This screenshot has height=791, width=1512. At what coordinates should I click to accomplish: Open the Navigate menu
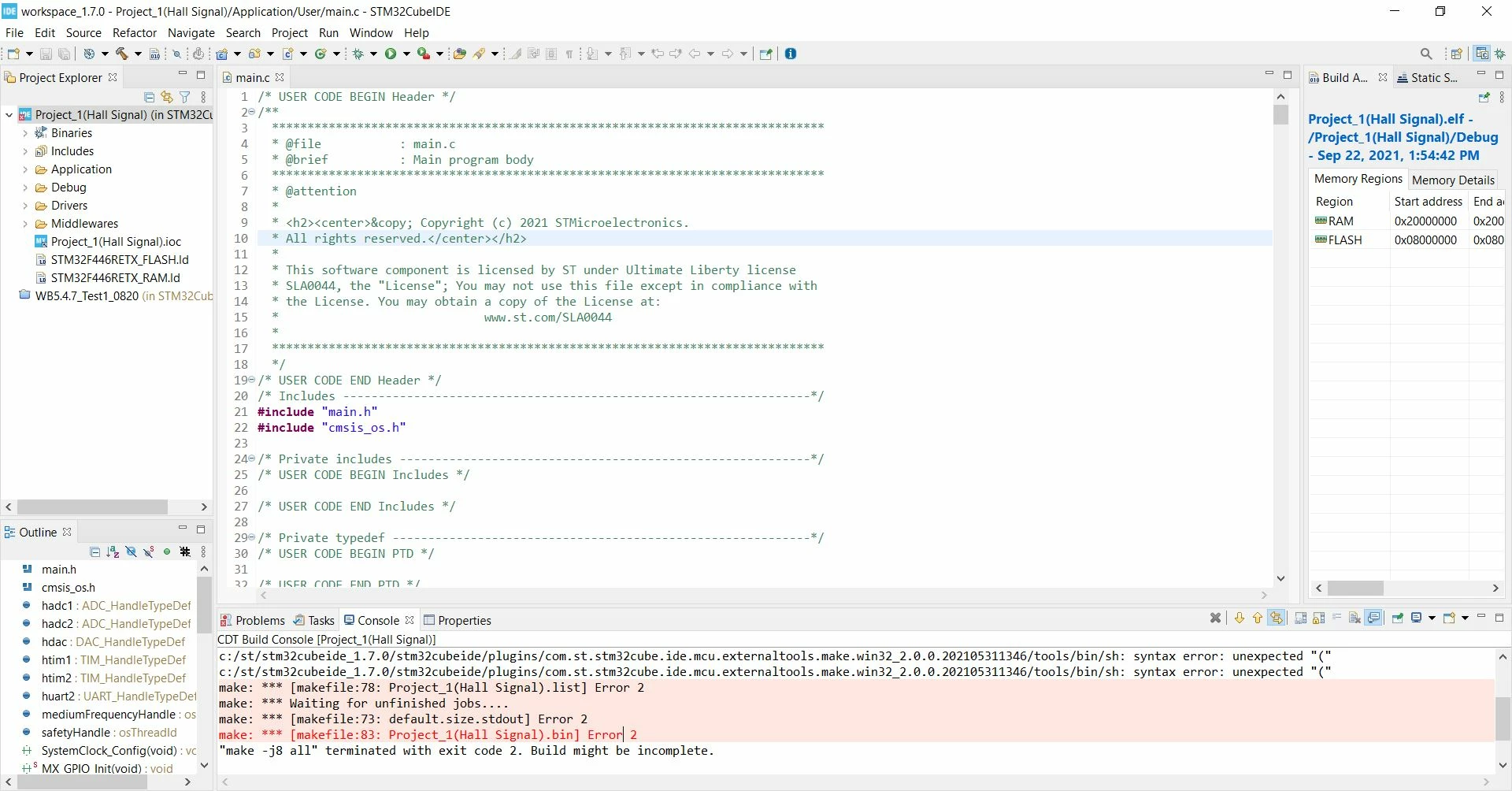click(x=191, y=32)
